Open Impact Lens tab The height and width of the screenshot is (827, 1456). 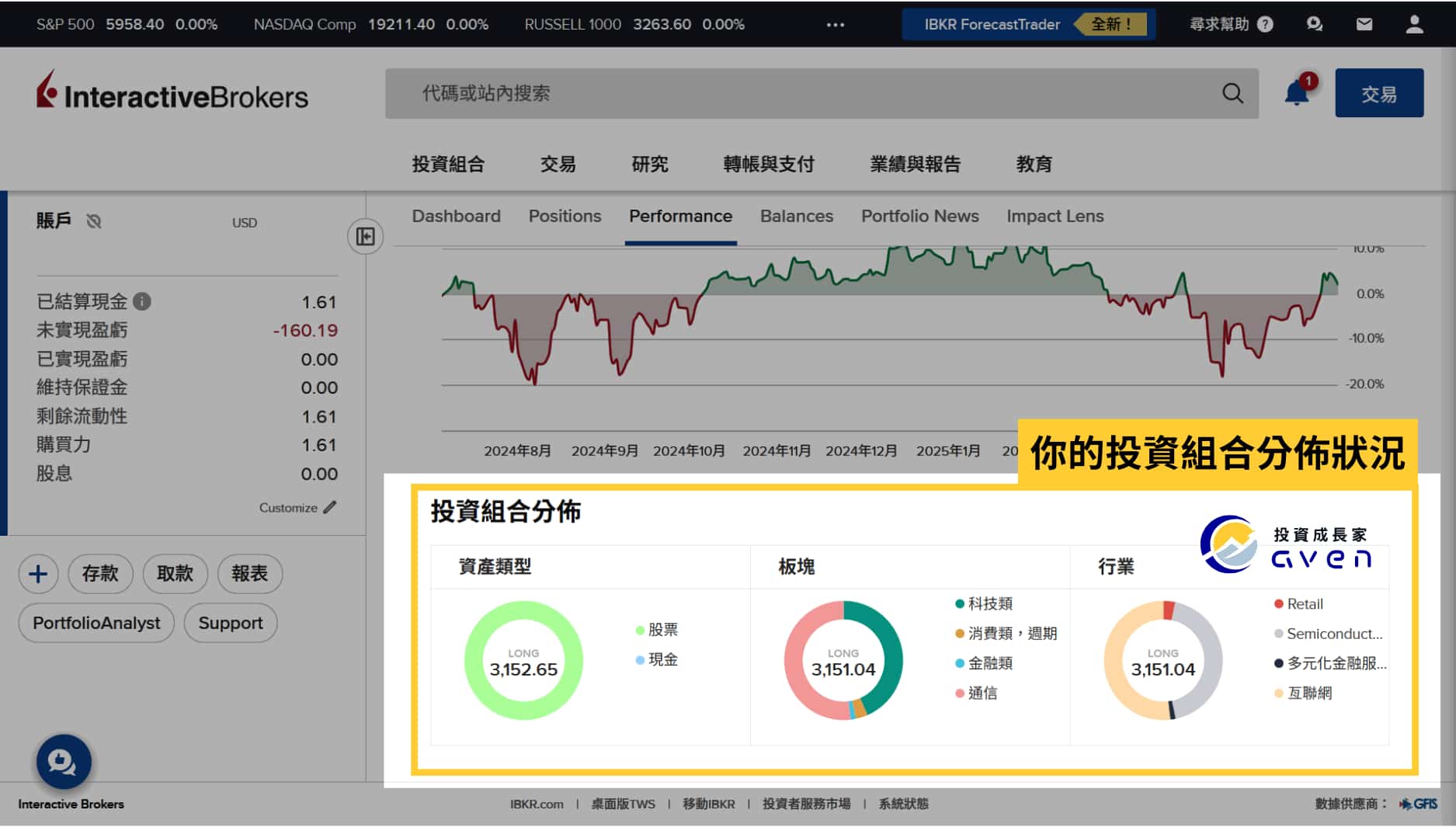tap(1055, 216)
